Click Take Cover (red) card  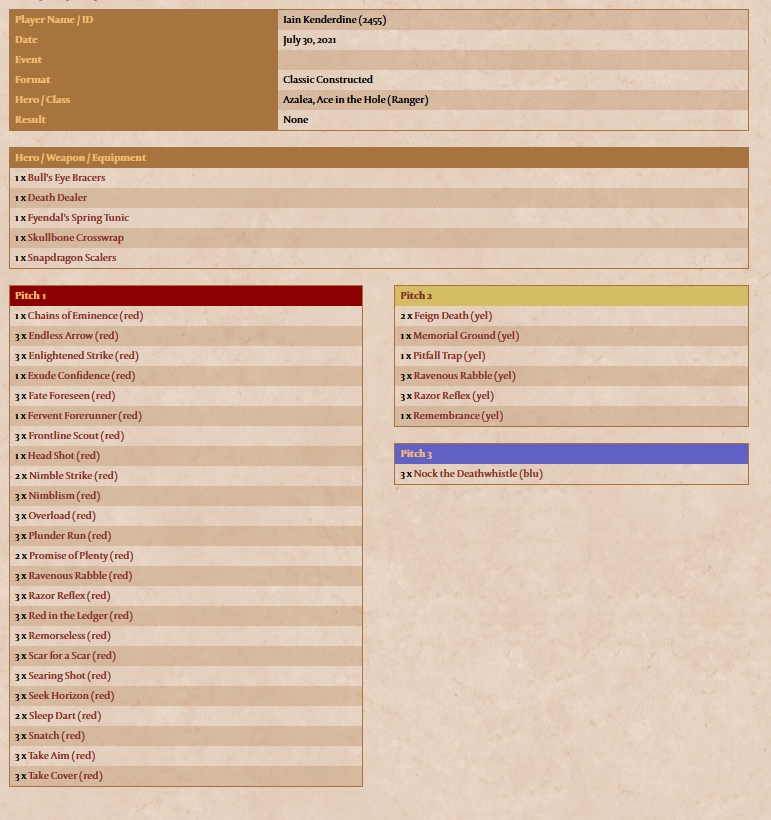(65, 776)
